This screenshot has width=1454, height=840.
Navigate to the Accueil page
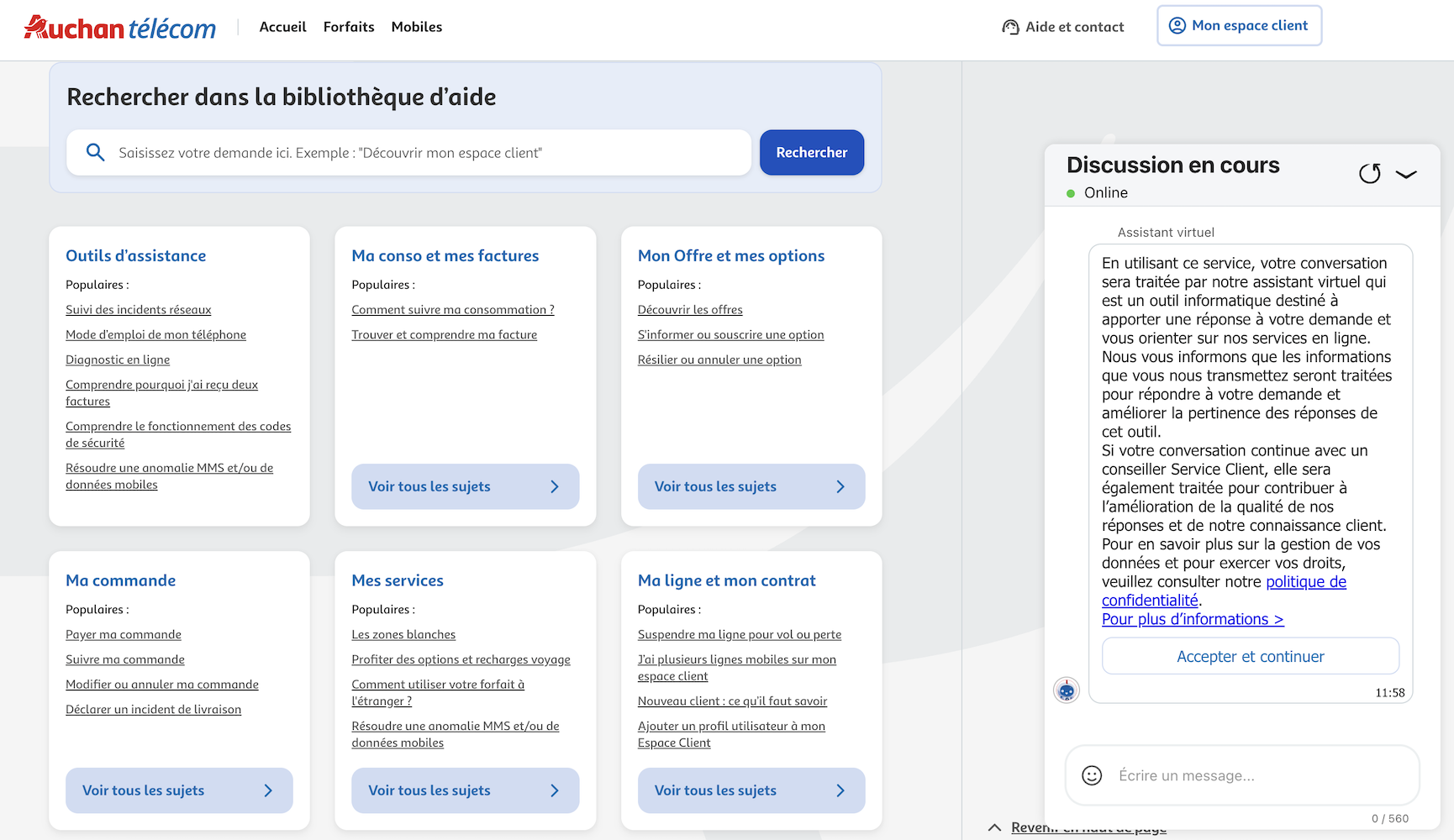point(283,27)
